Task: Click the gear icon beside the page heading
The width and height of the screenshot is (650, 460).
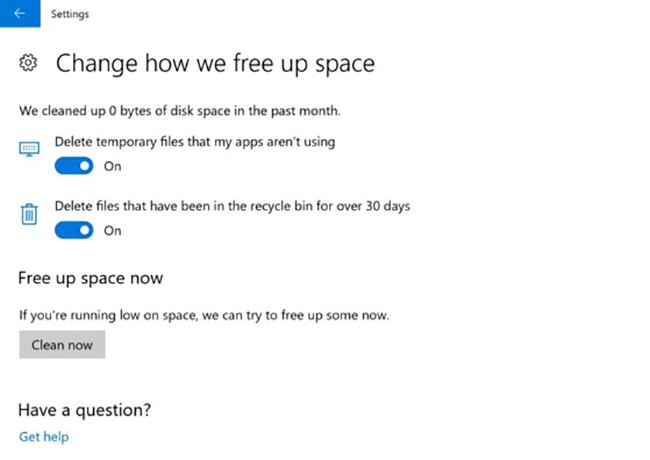Action: (x=29, y=64)
